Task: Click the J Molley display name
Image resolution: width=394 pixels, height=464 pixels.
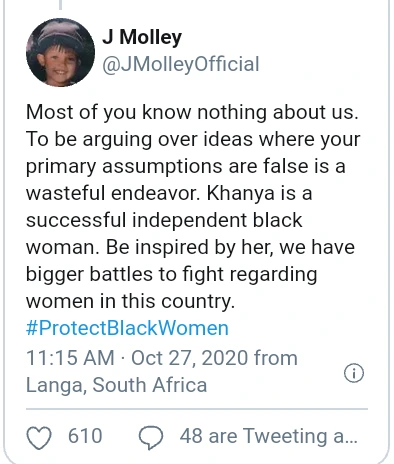Action: (x=142, y=37)
